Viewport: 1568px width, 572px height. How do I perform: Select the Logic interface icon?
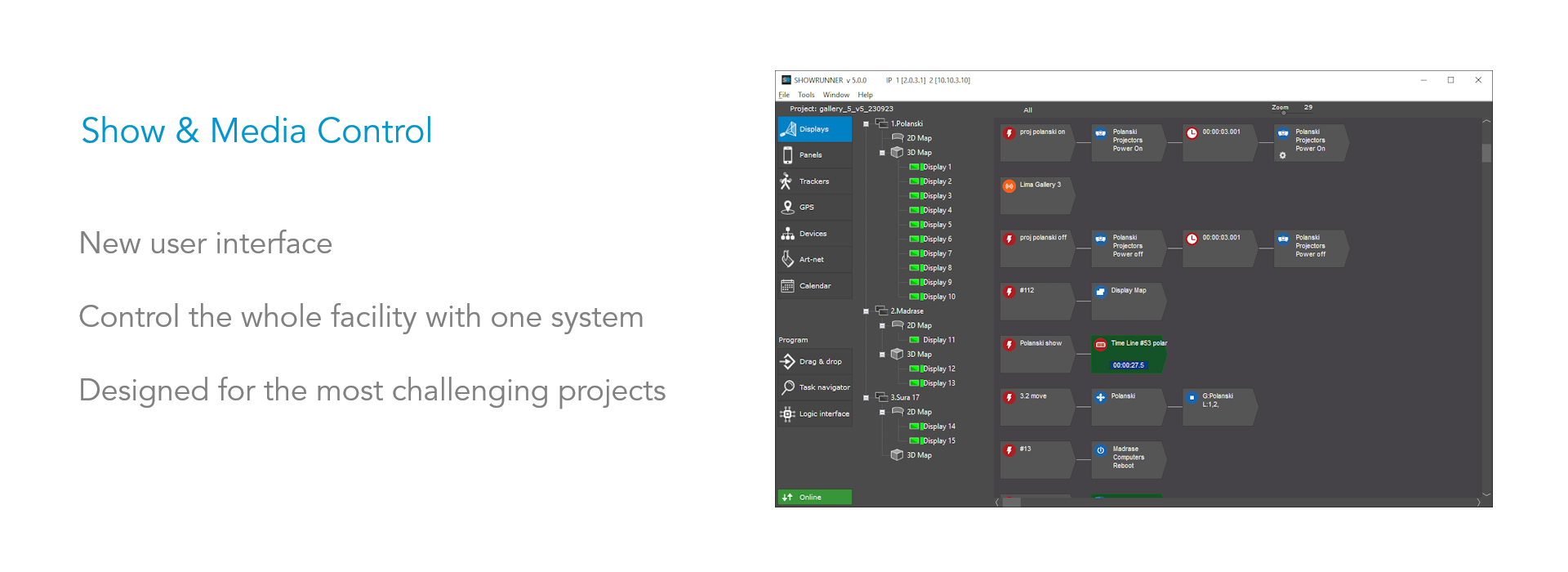(787, 413)
